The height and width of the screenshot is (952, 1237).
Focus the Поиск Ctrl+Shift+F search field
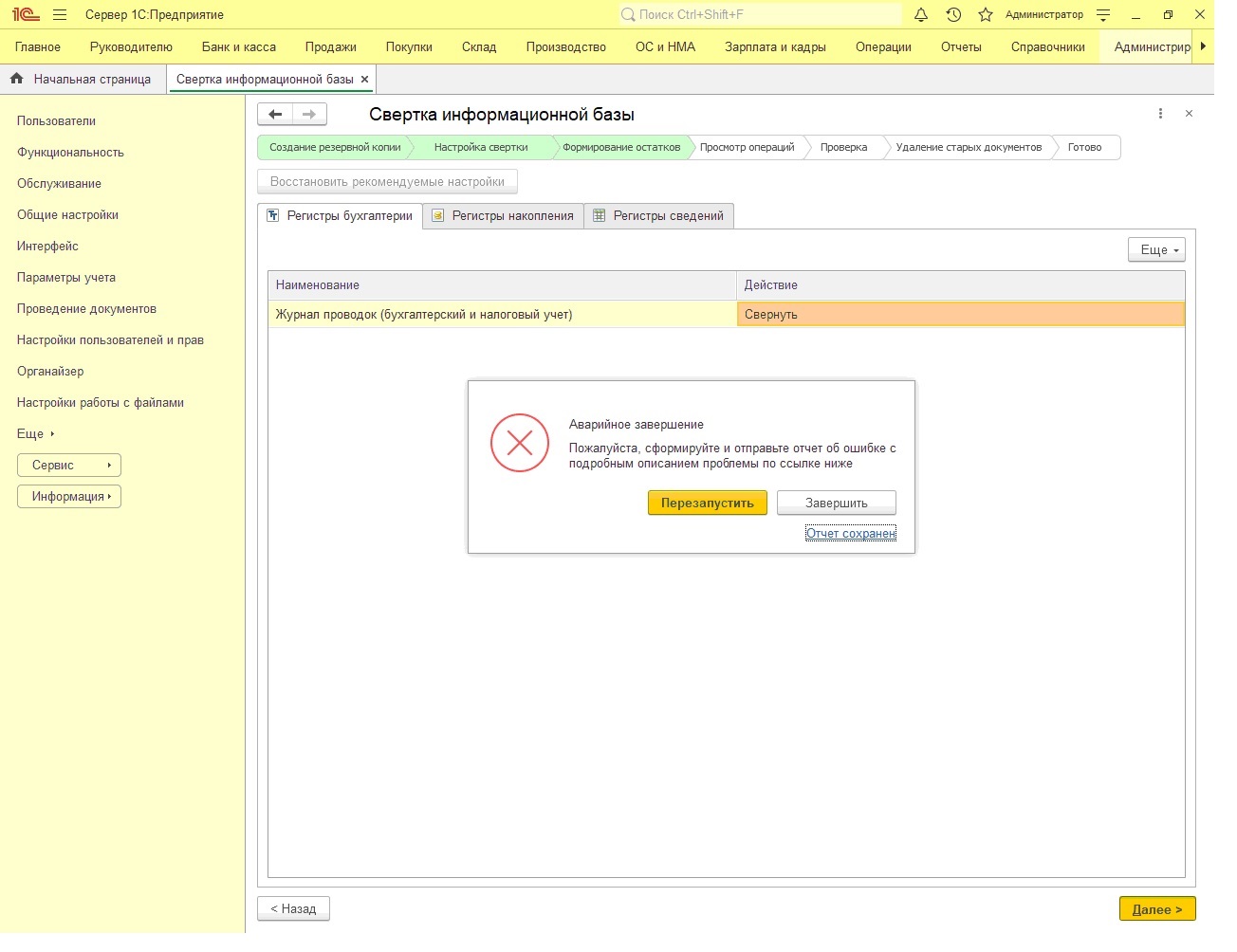(x=759, y=15)
